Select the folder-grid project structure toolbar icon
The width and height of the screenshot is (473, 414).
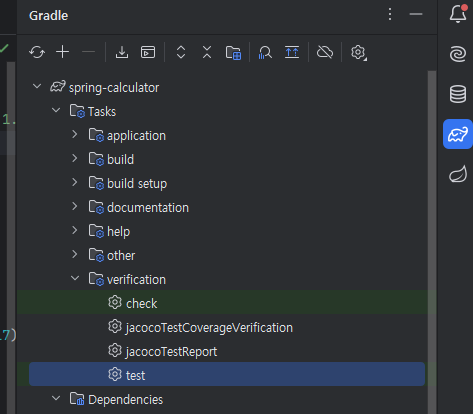233,53
